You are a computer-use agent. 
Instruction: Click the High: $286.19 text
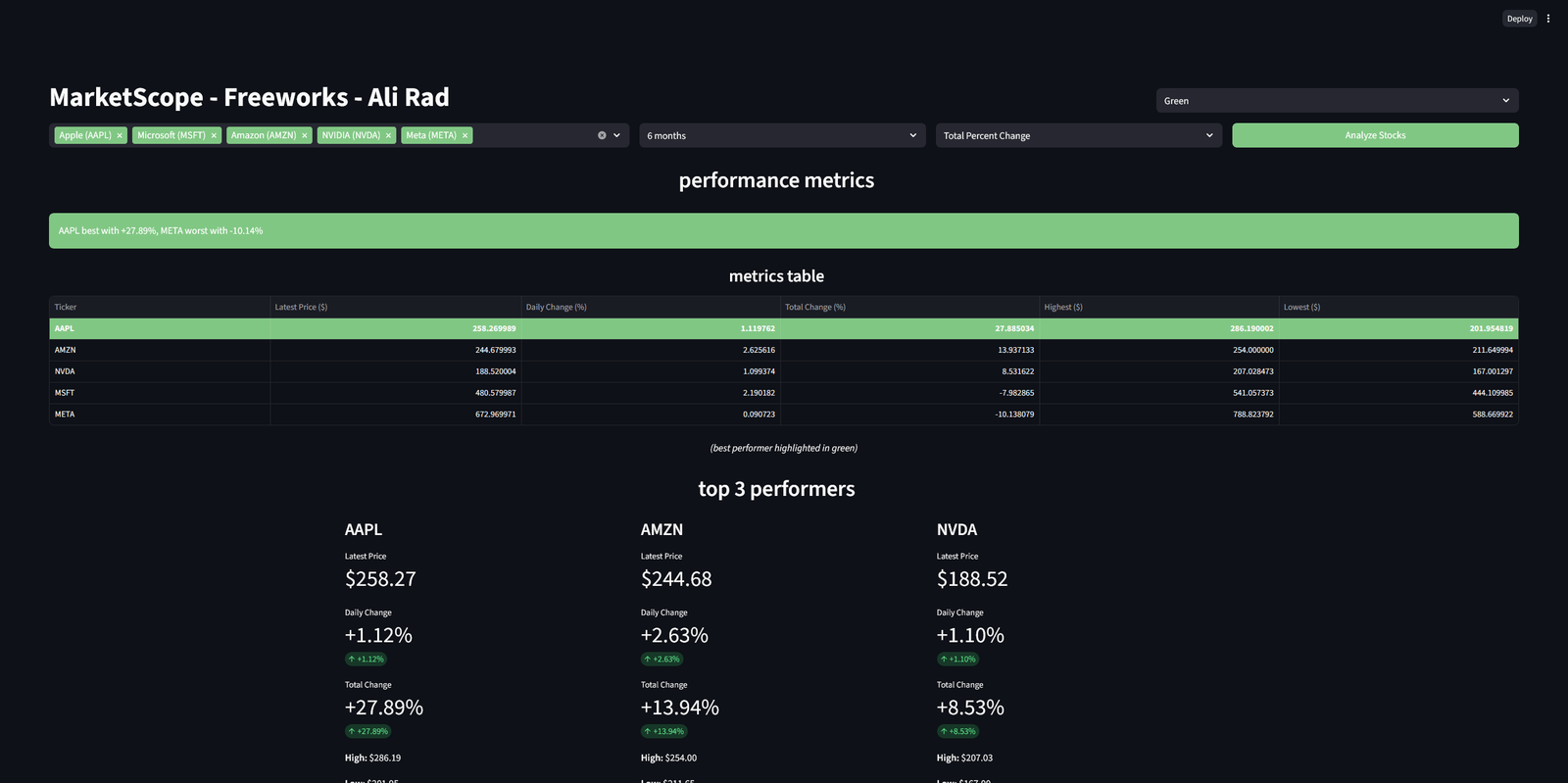372,758
